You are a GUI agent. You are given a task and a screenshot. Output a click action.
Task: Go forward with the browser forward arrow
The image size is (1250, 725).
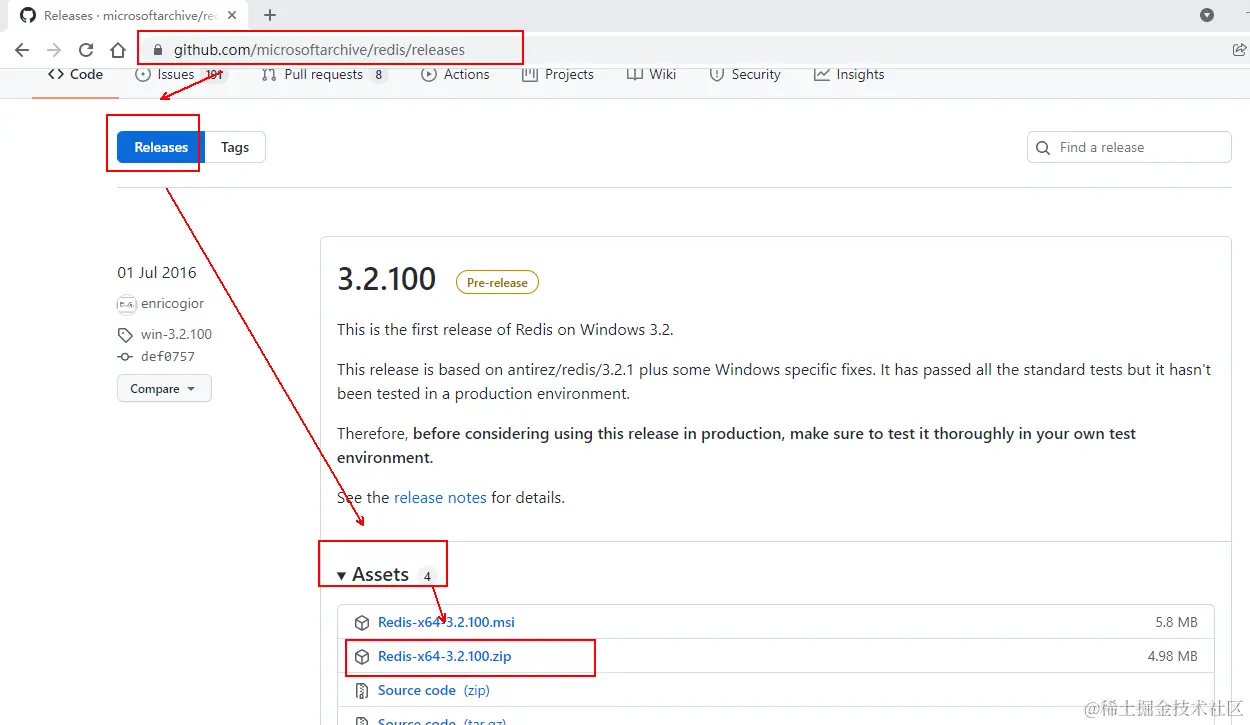click(x=54, y=50)
